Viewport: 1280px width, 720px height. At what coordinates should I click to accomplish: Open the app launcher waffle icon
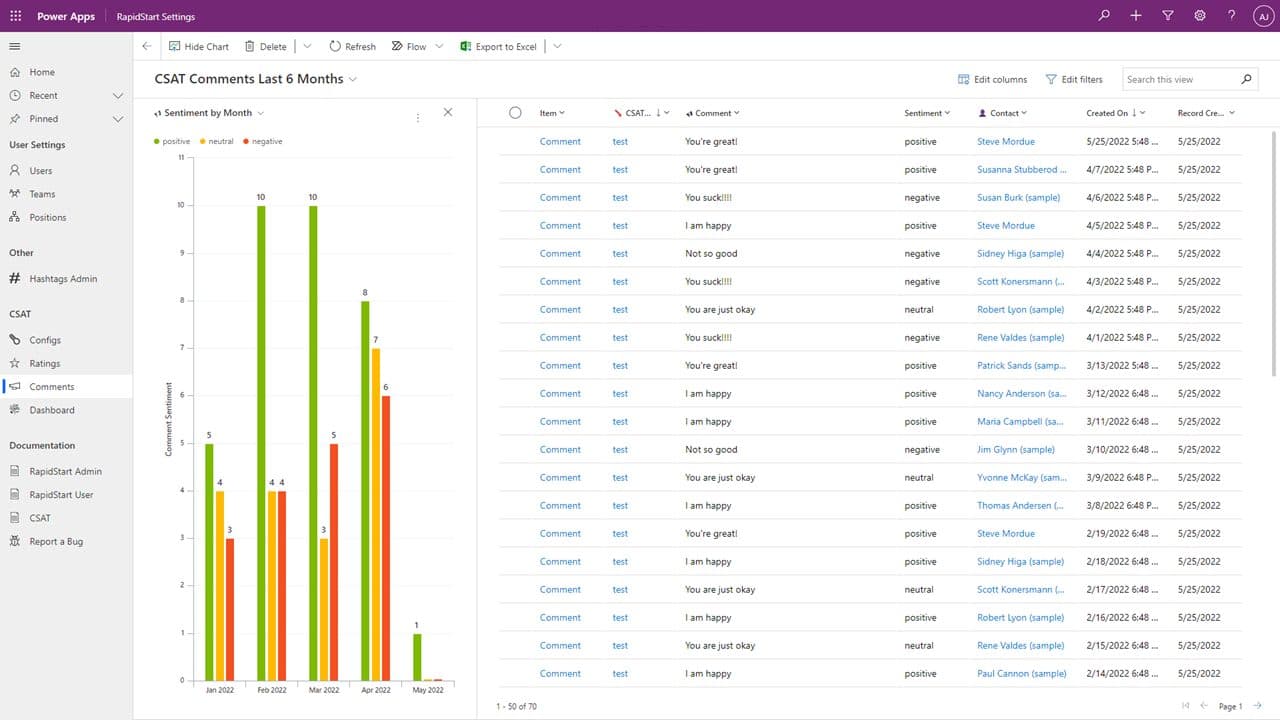click(15, 16)
